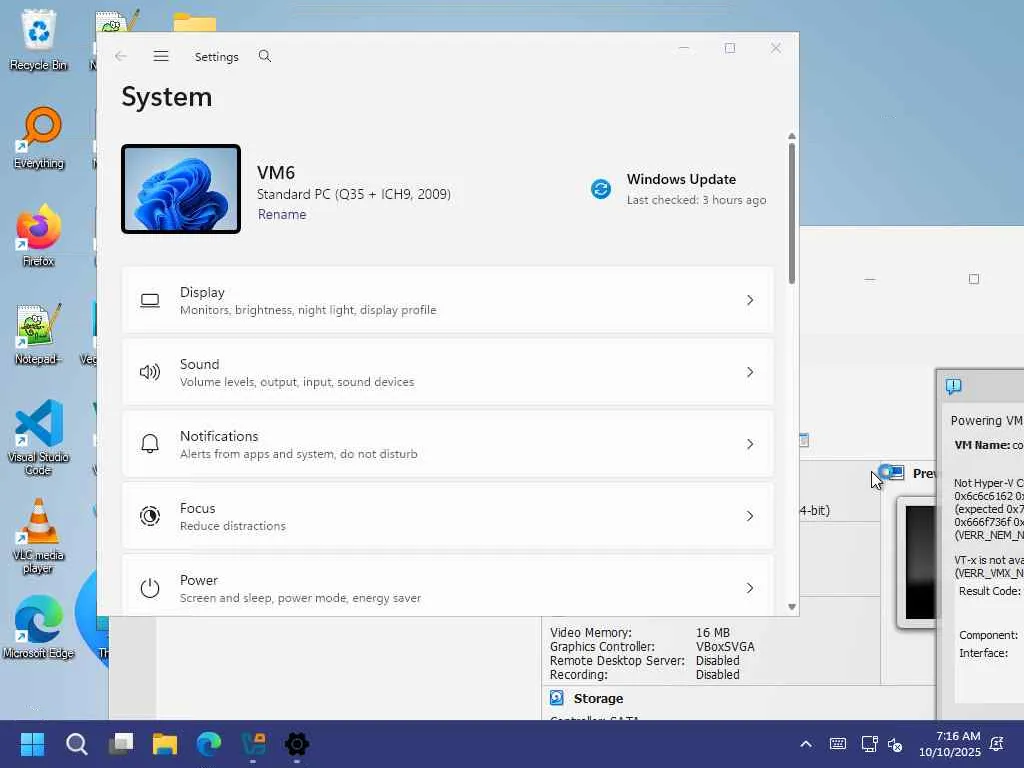
Task: Open the Focus settings row
Action: (447, 516)
